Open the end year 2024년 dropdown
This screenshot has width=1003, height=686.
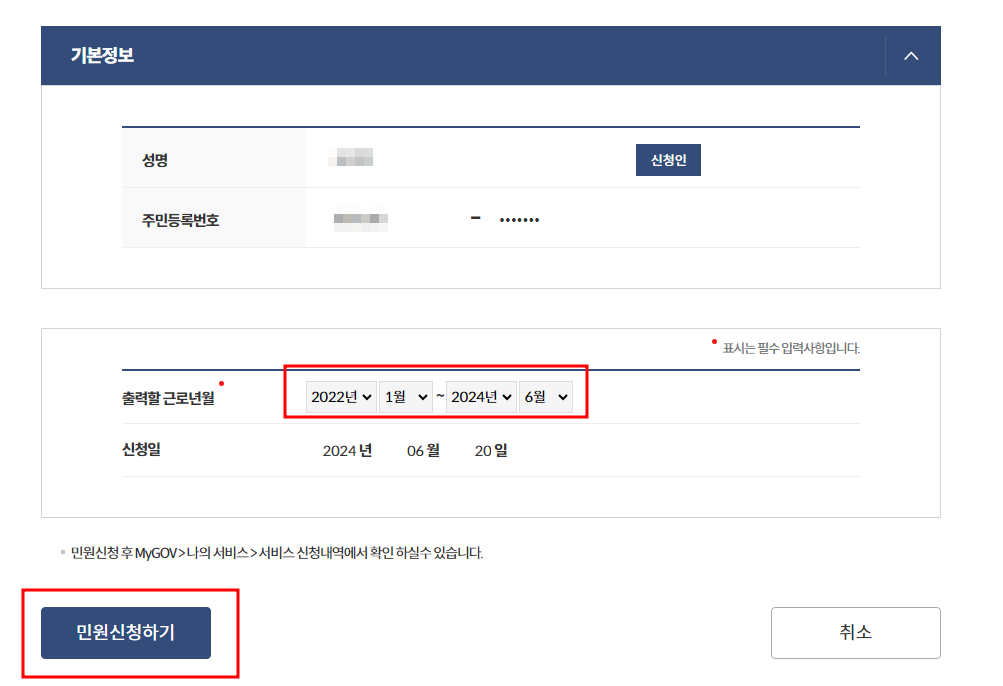[x=480, y=396]
